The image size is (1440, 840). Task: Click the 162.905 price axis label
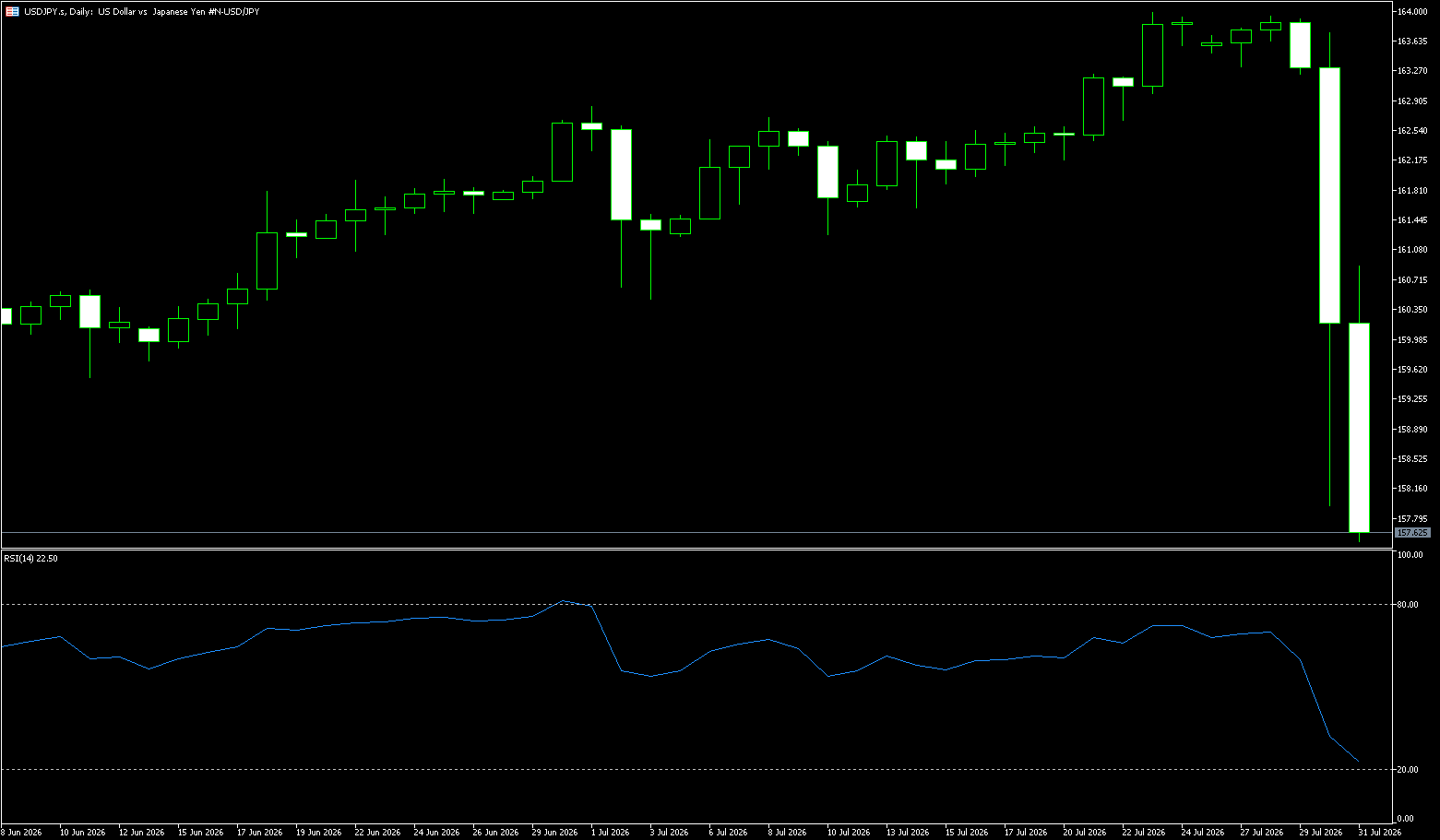pos(1413,101)
